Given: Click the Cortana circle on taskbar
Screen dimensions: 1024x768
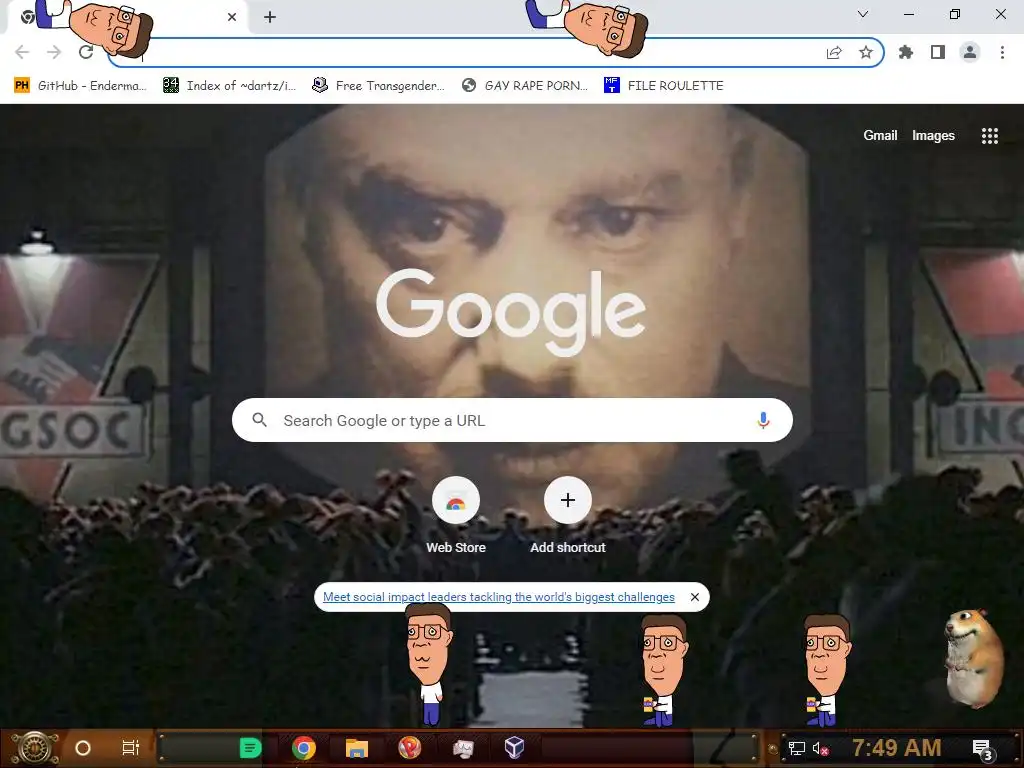Looking at the screenshot, I should coord(83,748).
